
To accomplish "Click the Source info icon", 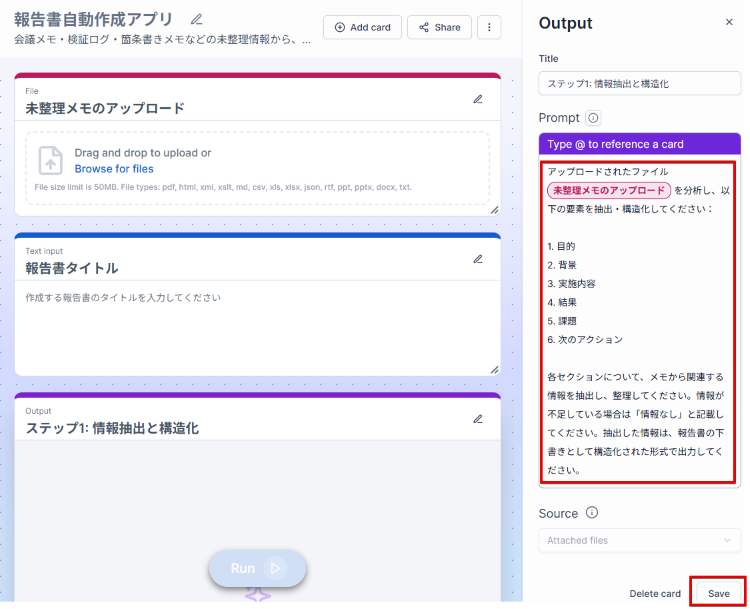I will 591,513.
